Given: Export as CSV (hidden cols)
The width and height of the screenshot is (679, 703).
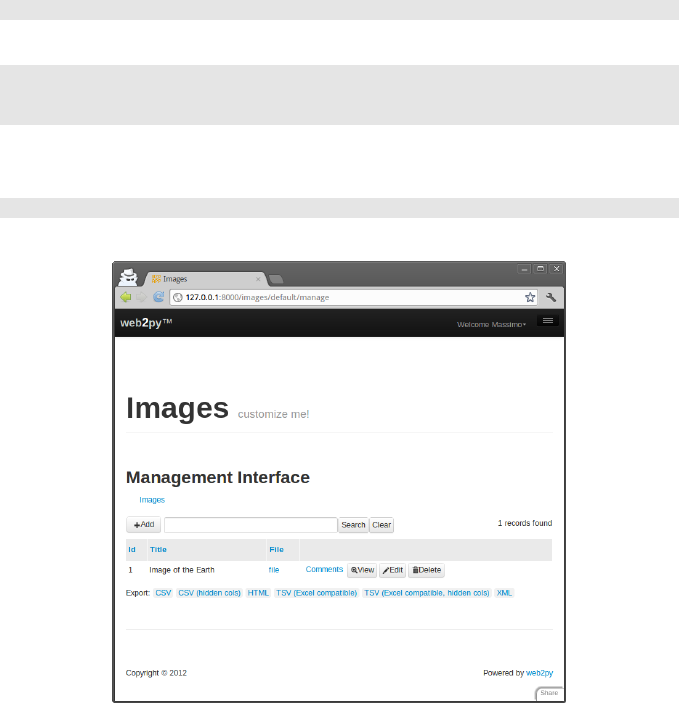Looking at the screenshot, I should [x=209, y=593].
